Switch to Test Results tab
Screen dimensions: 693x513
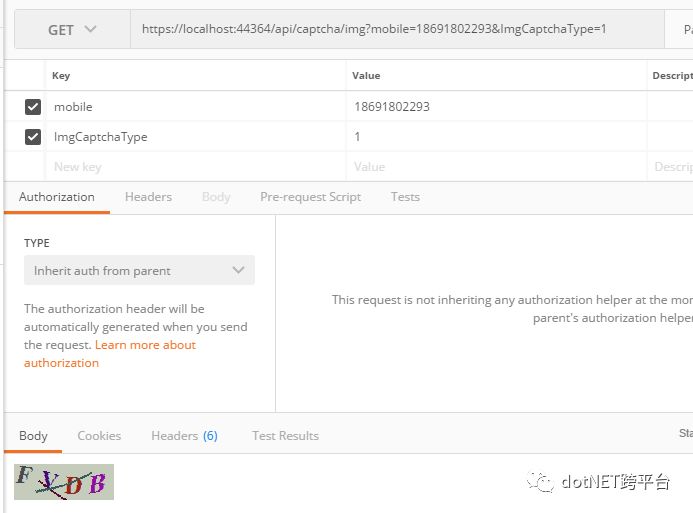click(x=285, y=436)
